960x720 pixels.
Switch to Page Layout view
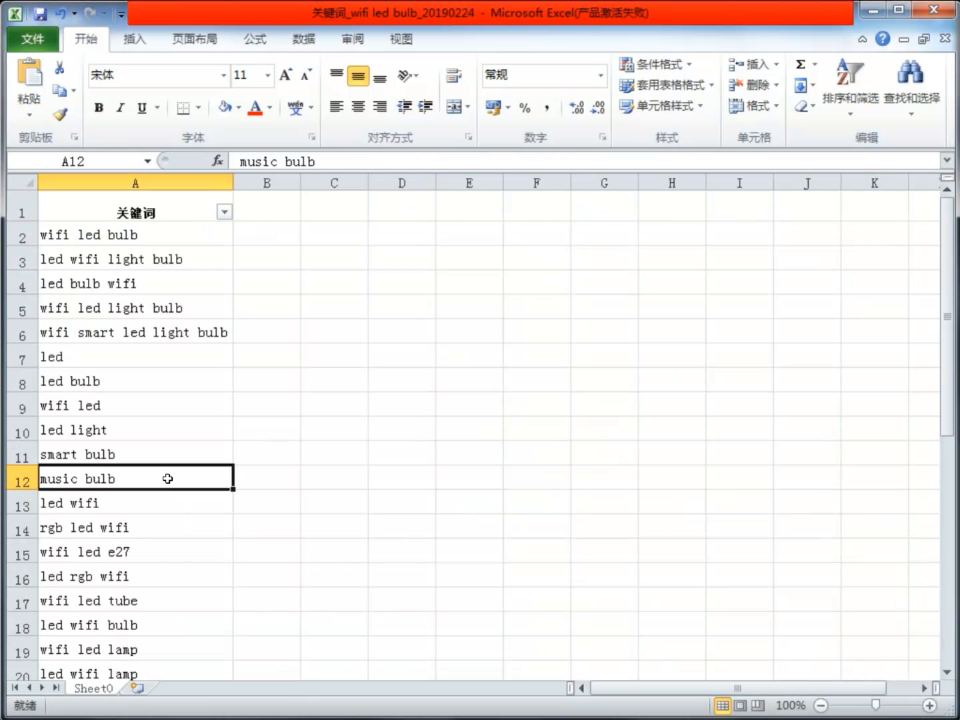[740, 705]
